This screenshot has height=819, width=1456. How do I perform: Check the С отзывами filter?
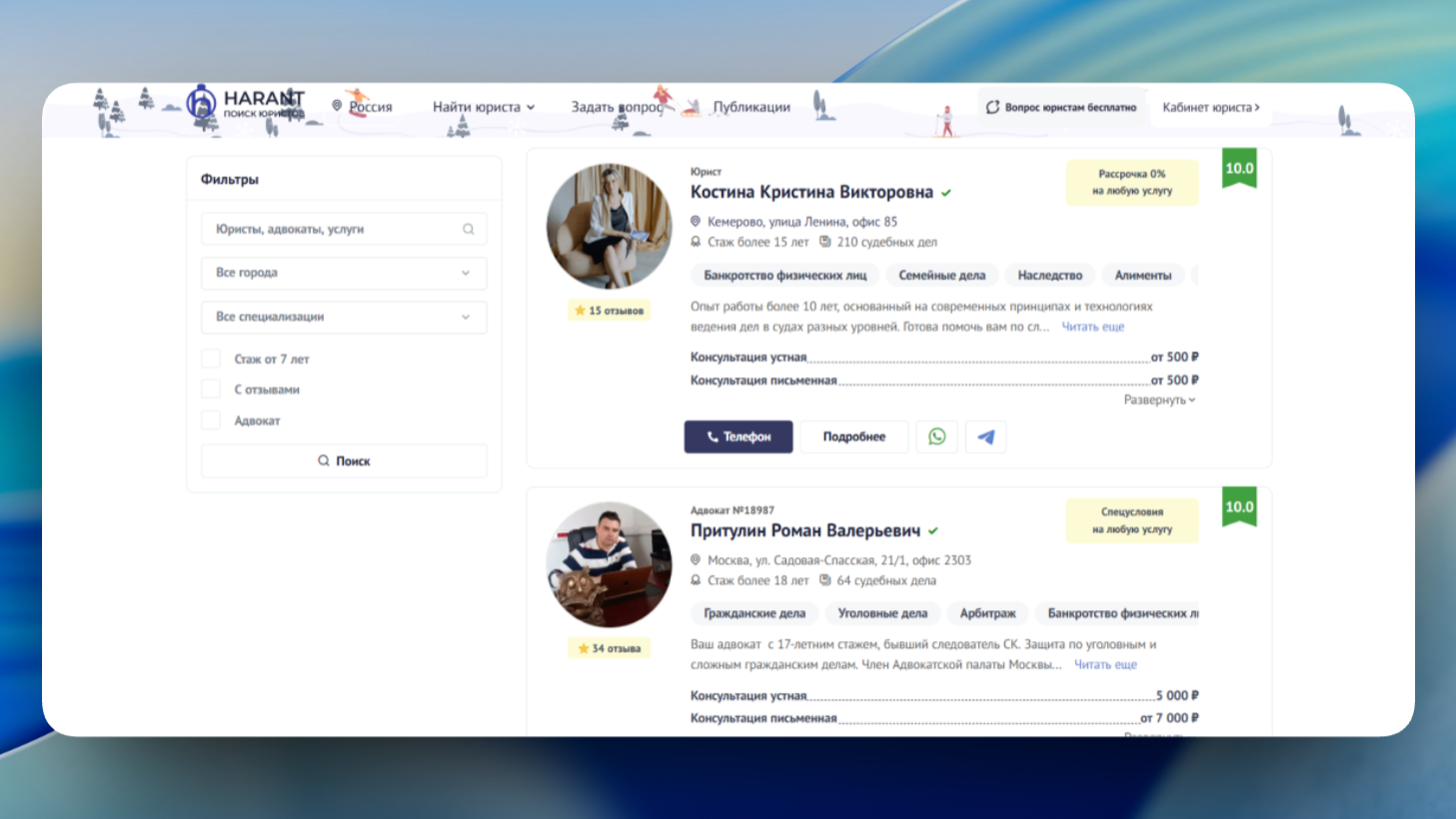coord(211,390)
